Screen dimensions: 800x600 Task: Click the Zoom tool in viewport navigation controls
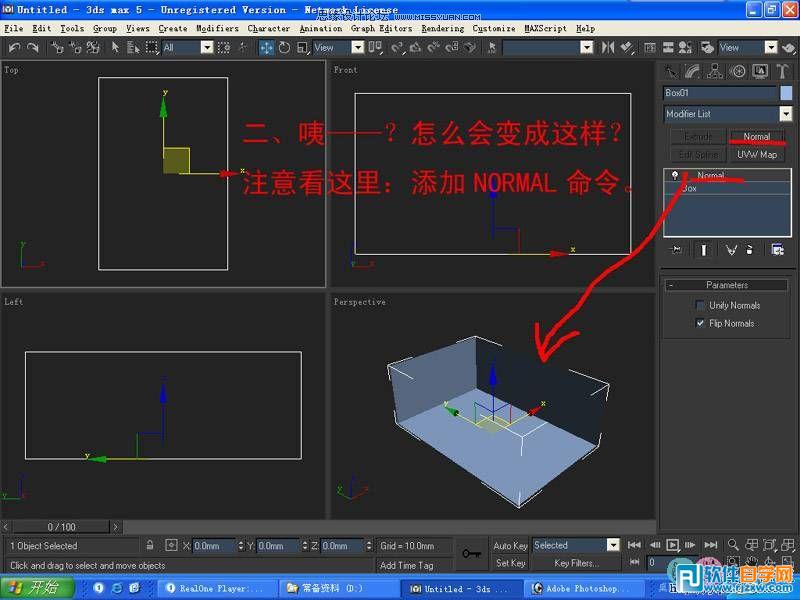733,545
